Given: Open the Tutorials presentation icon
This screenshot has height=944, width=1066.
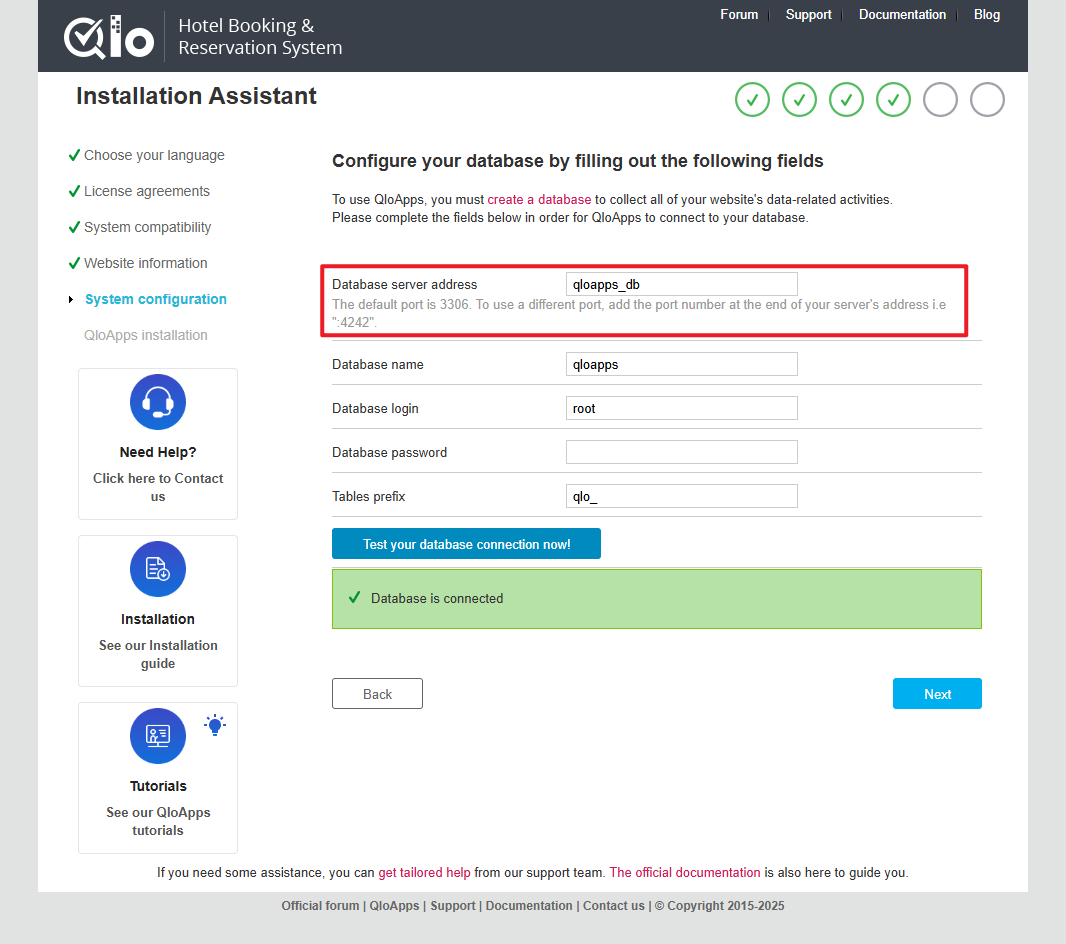Looking at the screenshot, I should coord(158,736).
